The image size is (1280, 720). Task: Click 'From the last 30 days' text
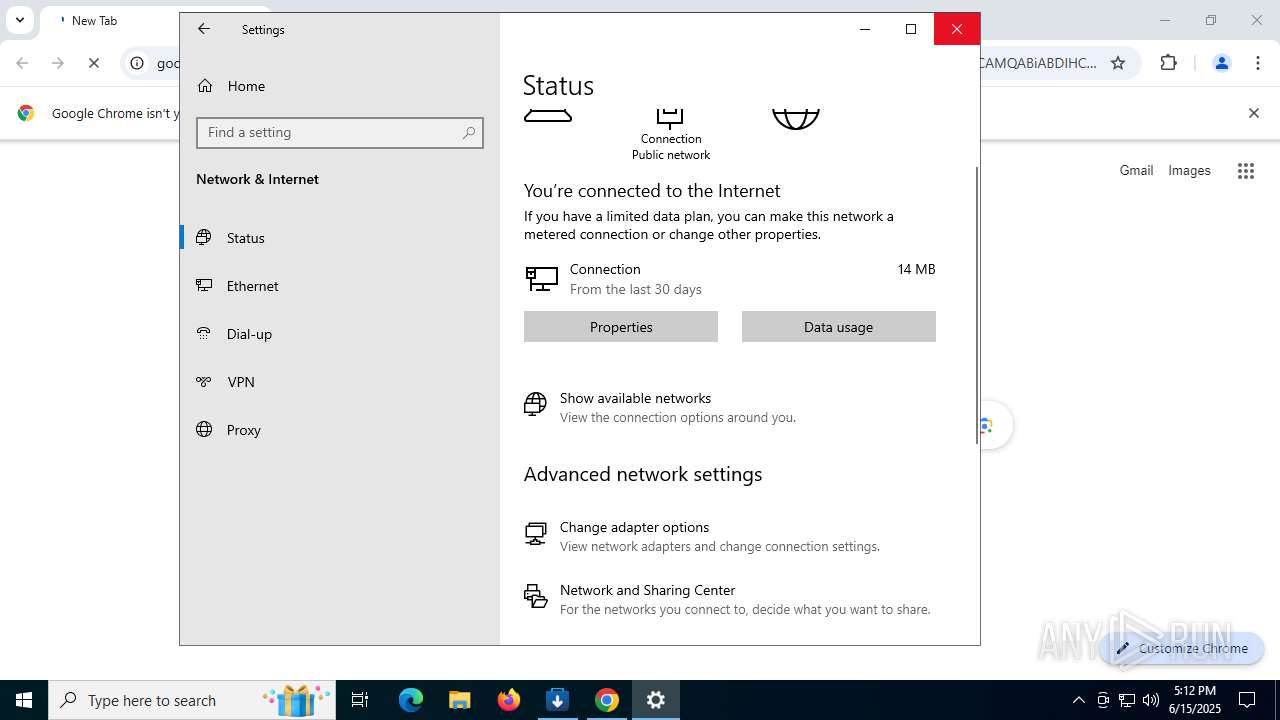tap(636, 289)
